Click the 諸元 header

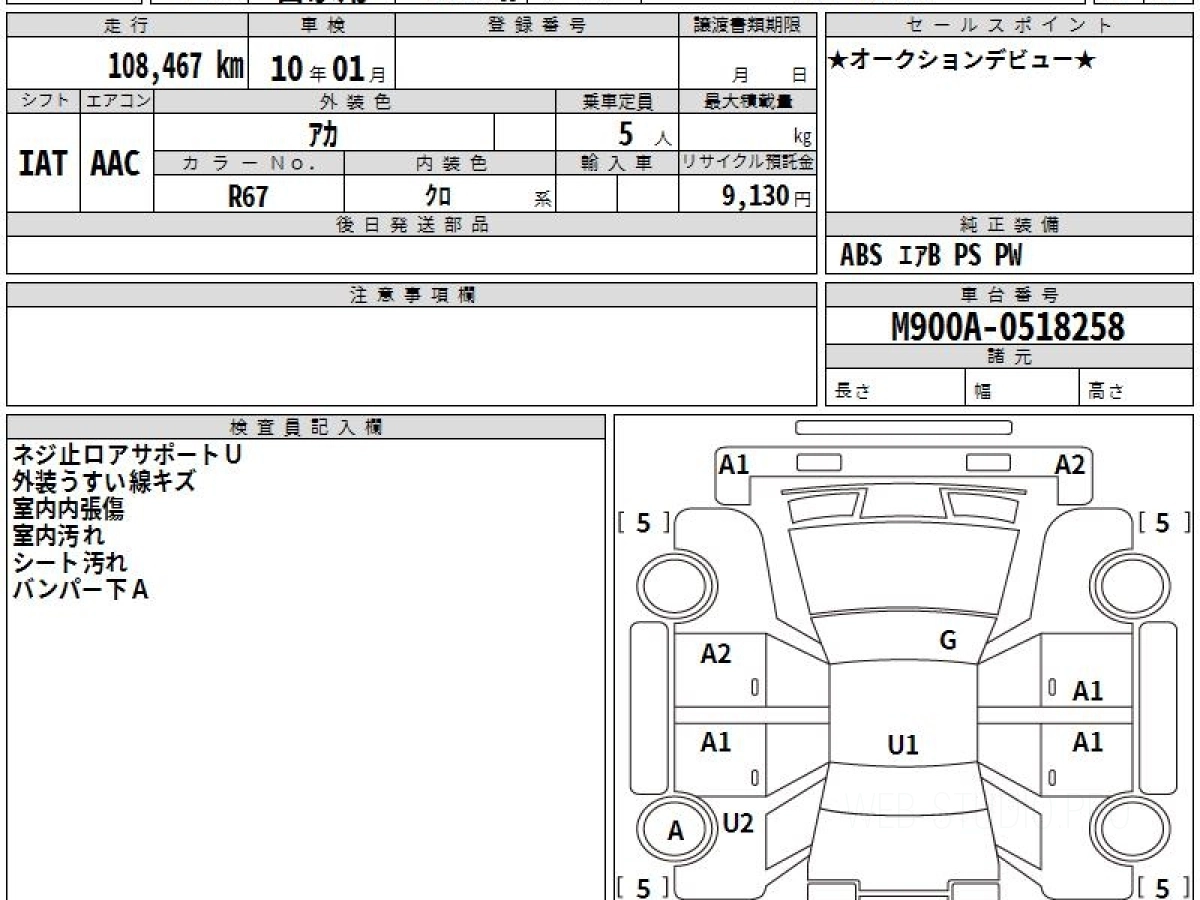tap(1010, 357)
